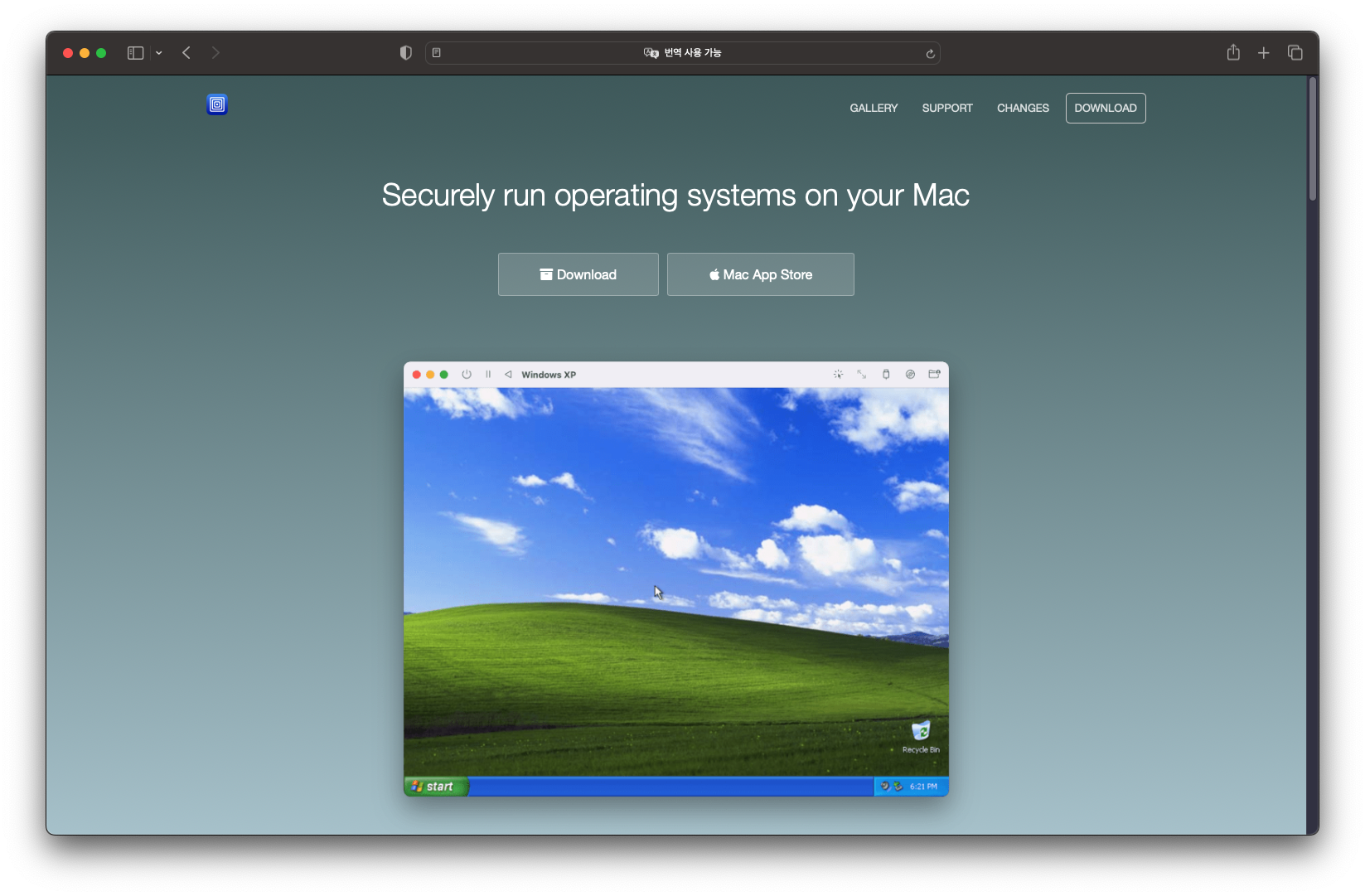Screen dimensions: 1365x896
Task: Click the restart triangle icon in VM toolbar
Action: click(508, 375)
